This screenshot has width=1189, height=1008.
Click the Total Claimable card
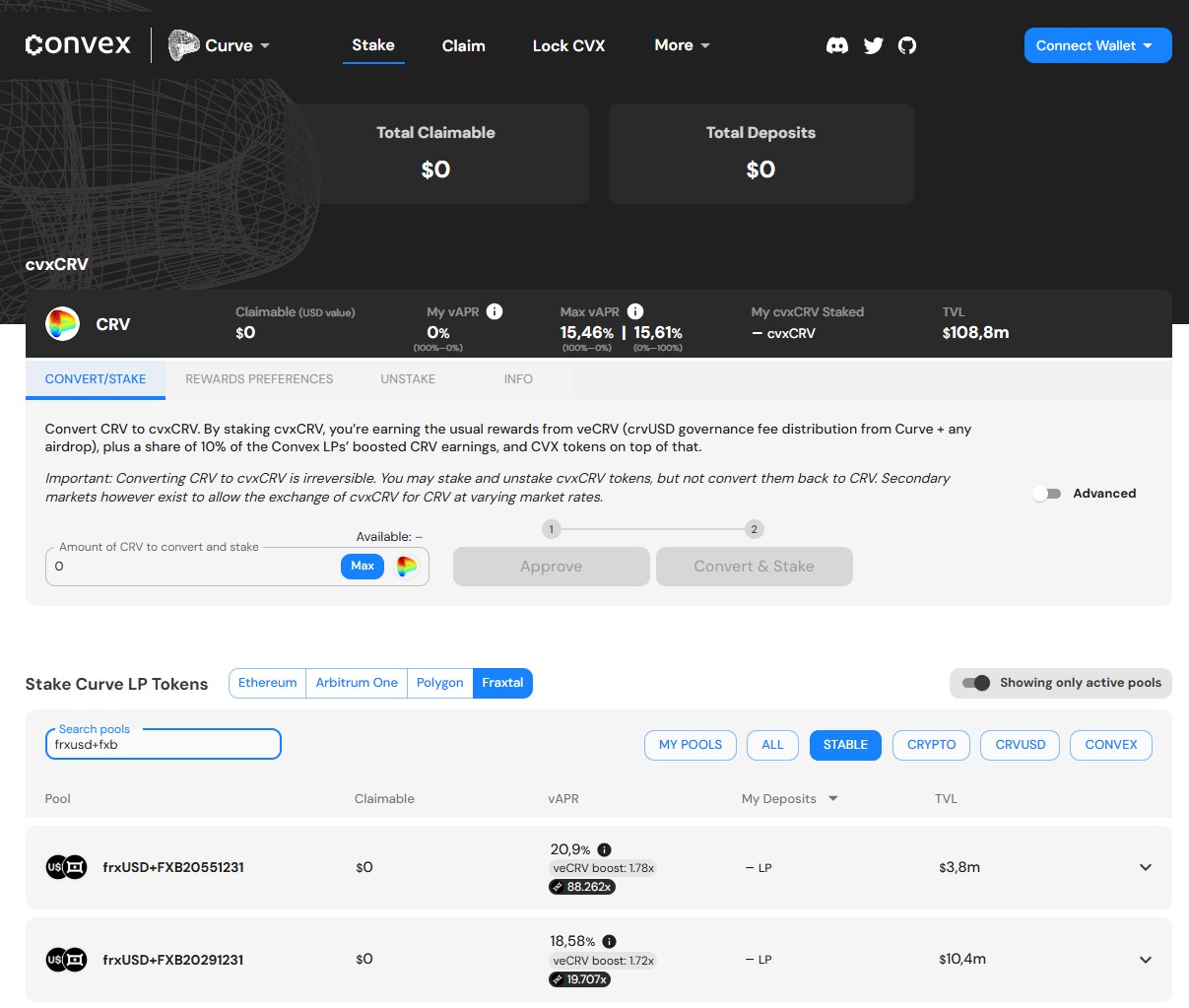436,154
